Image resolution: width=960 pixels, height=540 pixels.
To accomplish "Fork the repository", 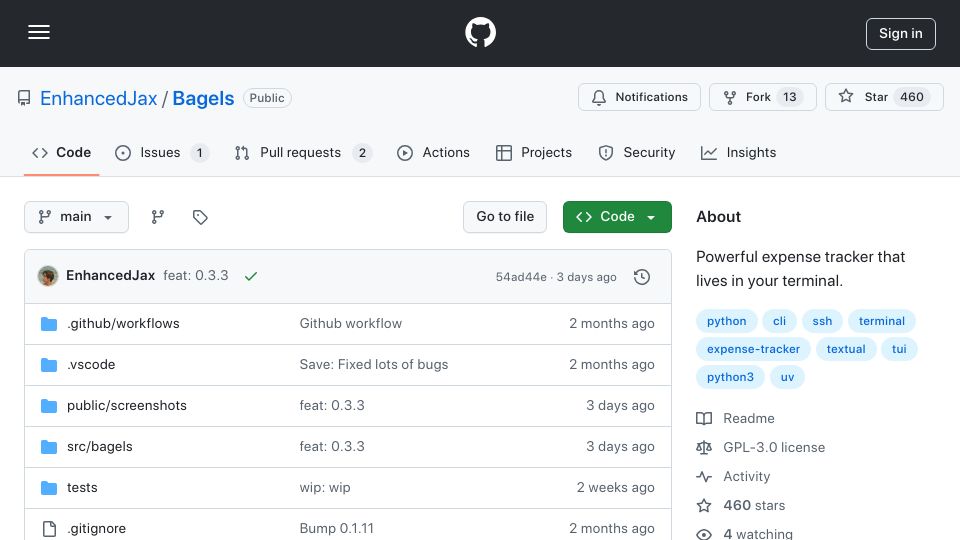I will pos(763,97).
